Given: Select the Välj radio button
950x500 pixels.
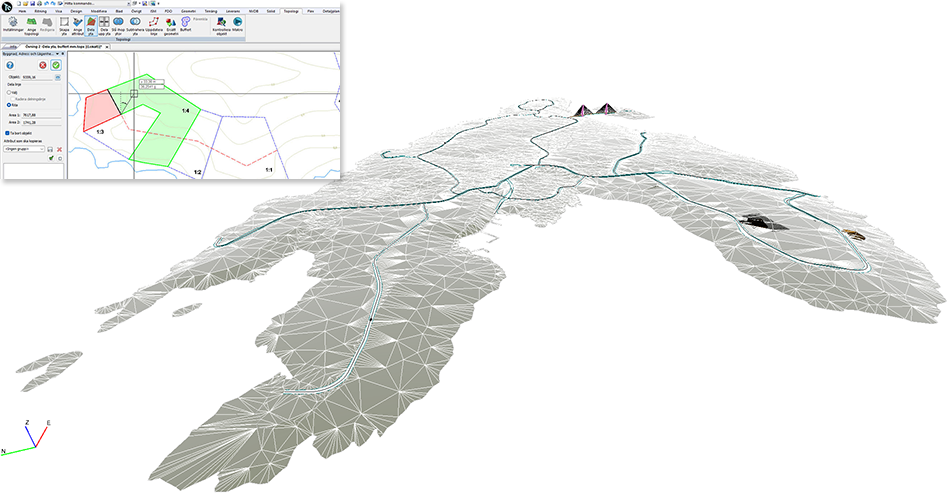Looking at the screenshot, I should 9,92.
